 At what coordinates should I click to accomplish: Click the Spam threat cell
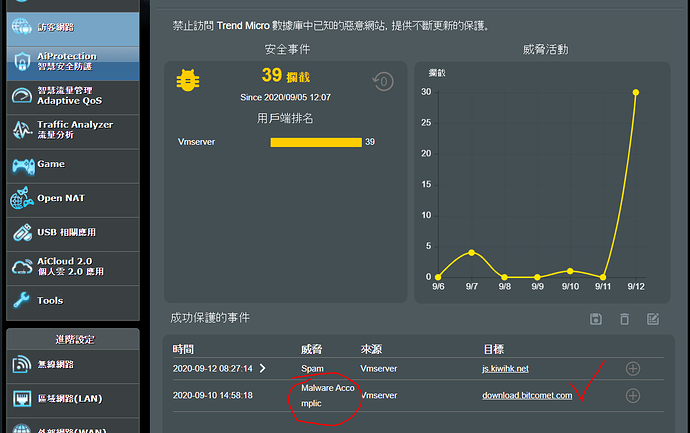(312, 369)
